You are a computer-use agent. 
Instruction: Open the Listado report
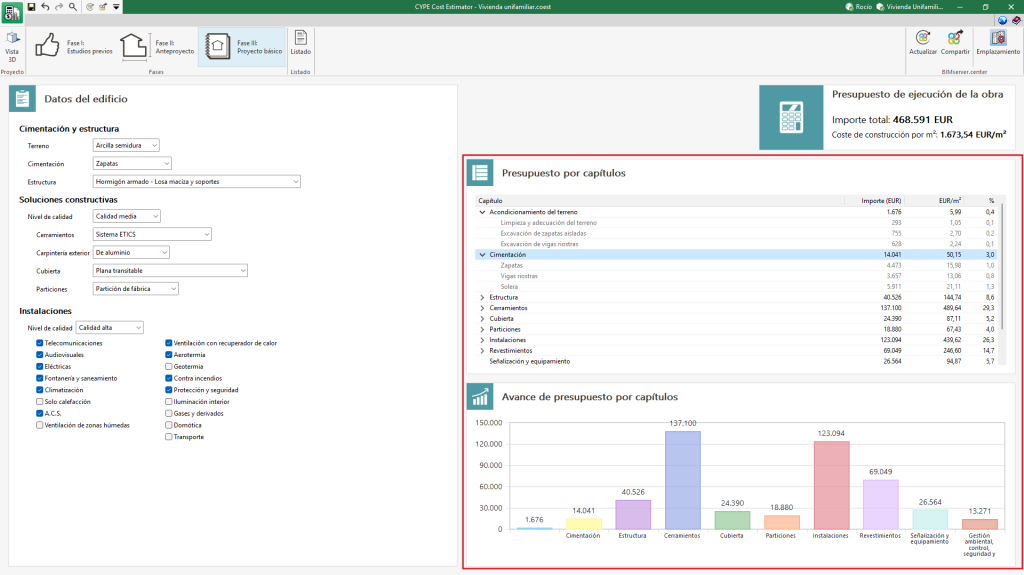300,43
